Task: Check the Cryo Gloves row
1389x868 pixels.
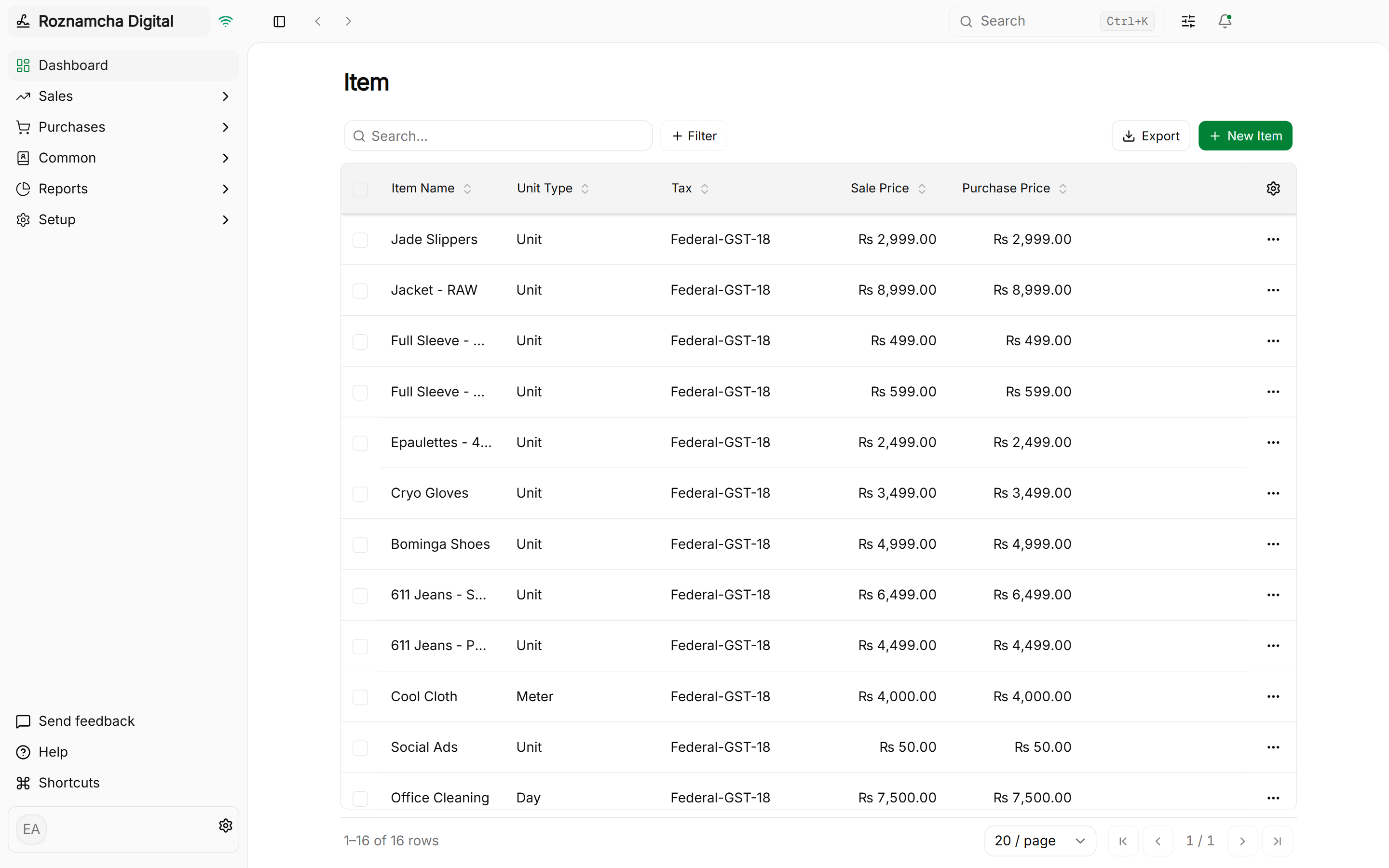Action: 360,494
